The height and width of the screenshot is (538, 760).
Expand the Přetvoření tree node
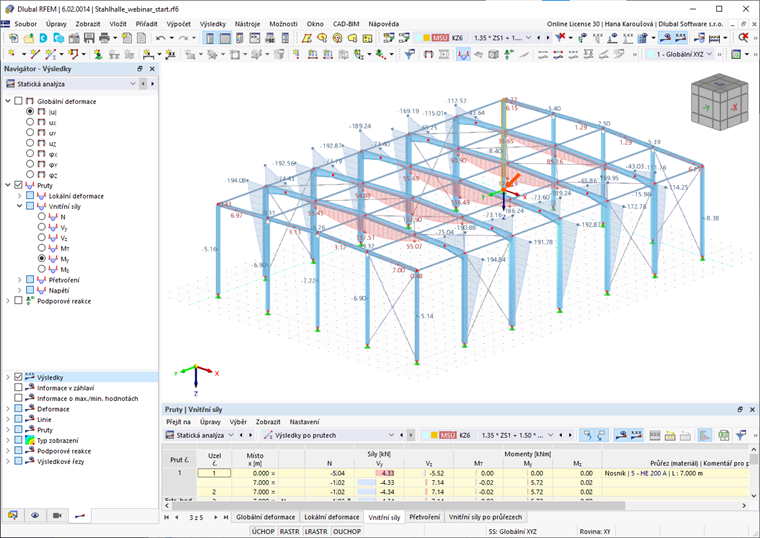[x=19, y=280]
